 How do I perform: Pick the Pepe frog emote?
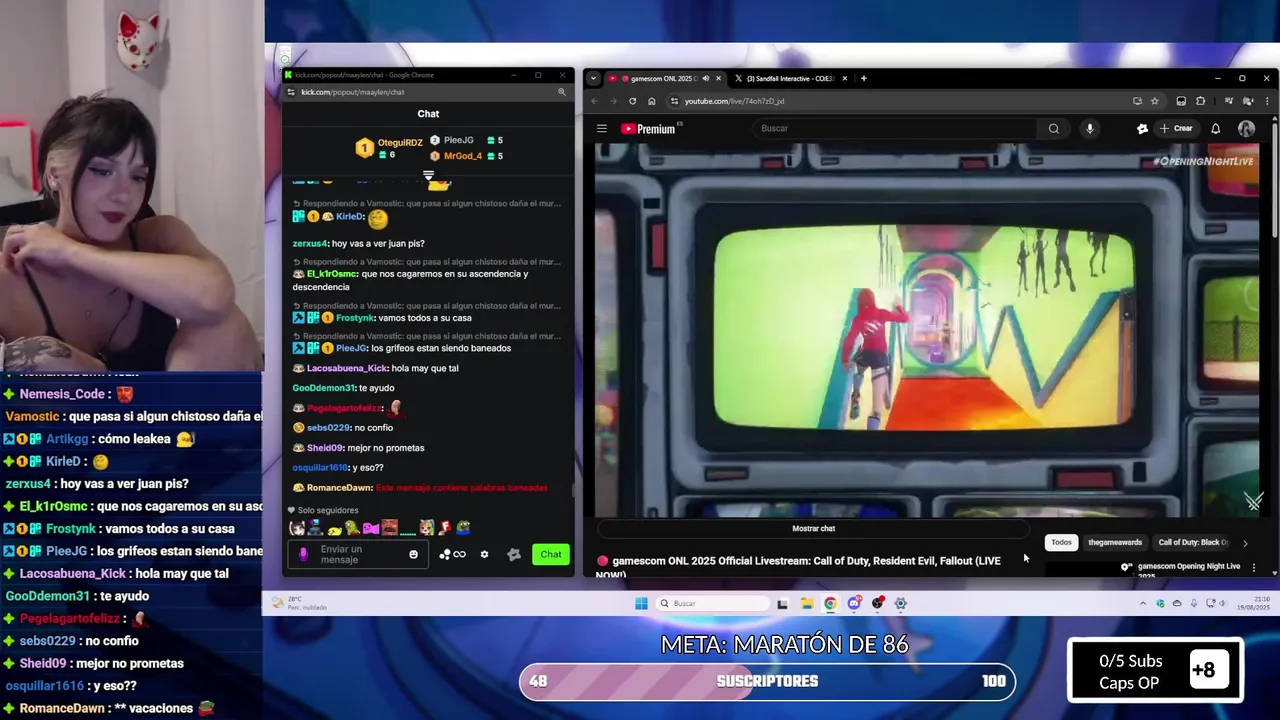(x=463, y=527)
